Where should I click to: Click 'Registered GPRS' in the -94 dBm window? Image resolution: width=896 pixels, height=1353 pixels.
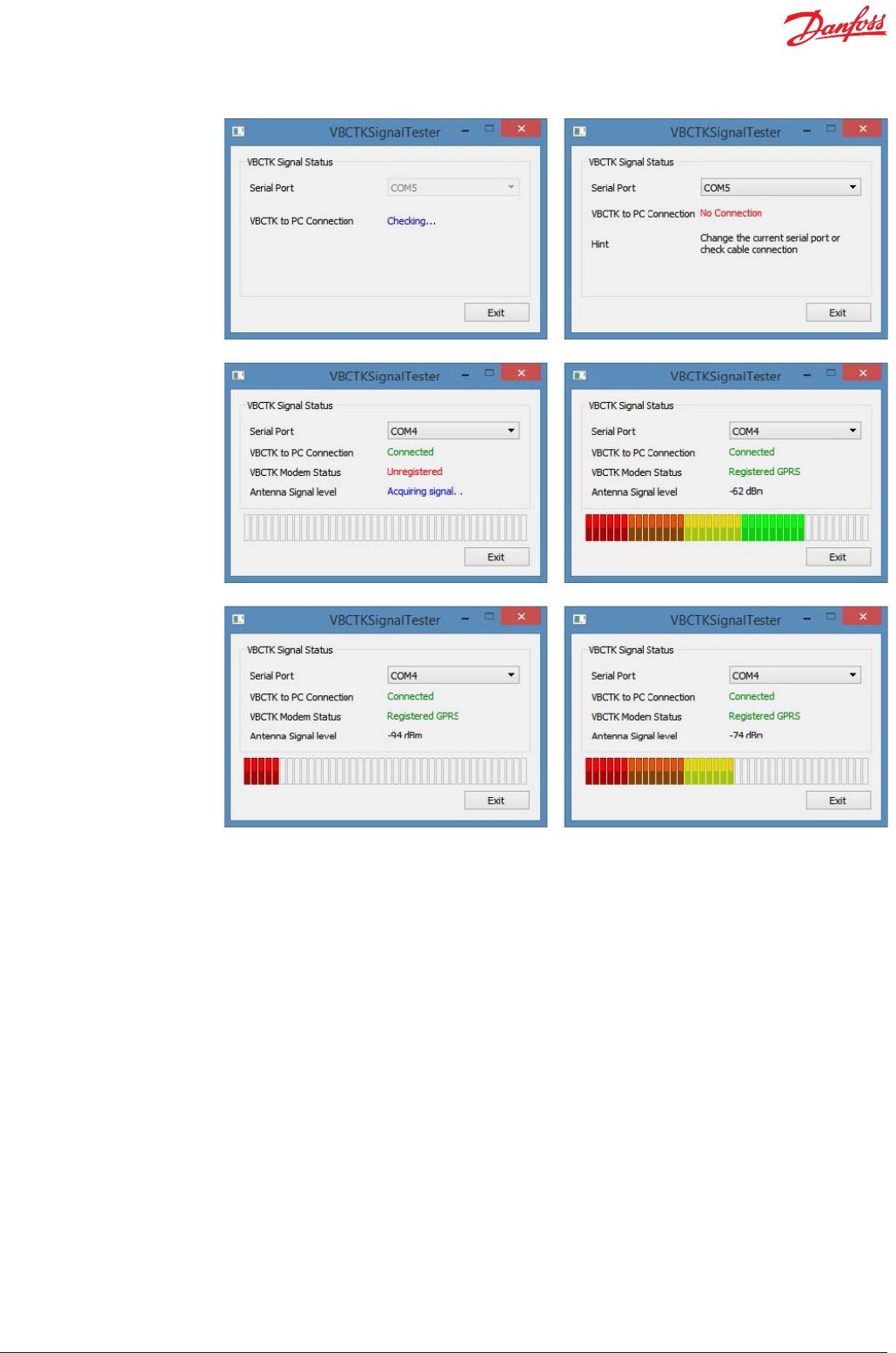422,716
